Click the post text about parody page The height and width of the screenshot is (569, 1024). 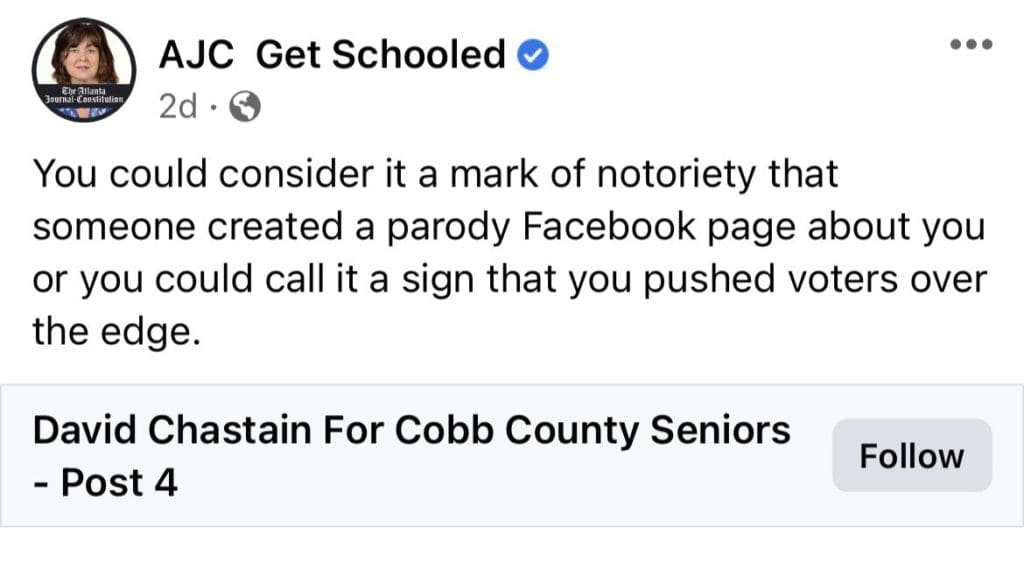509,253
